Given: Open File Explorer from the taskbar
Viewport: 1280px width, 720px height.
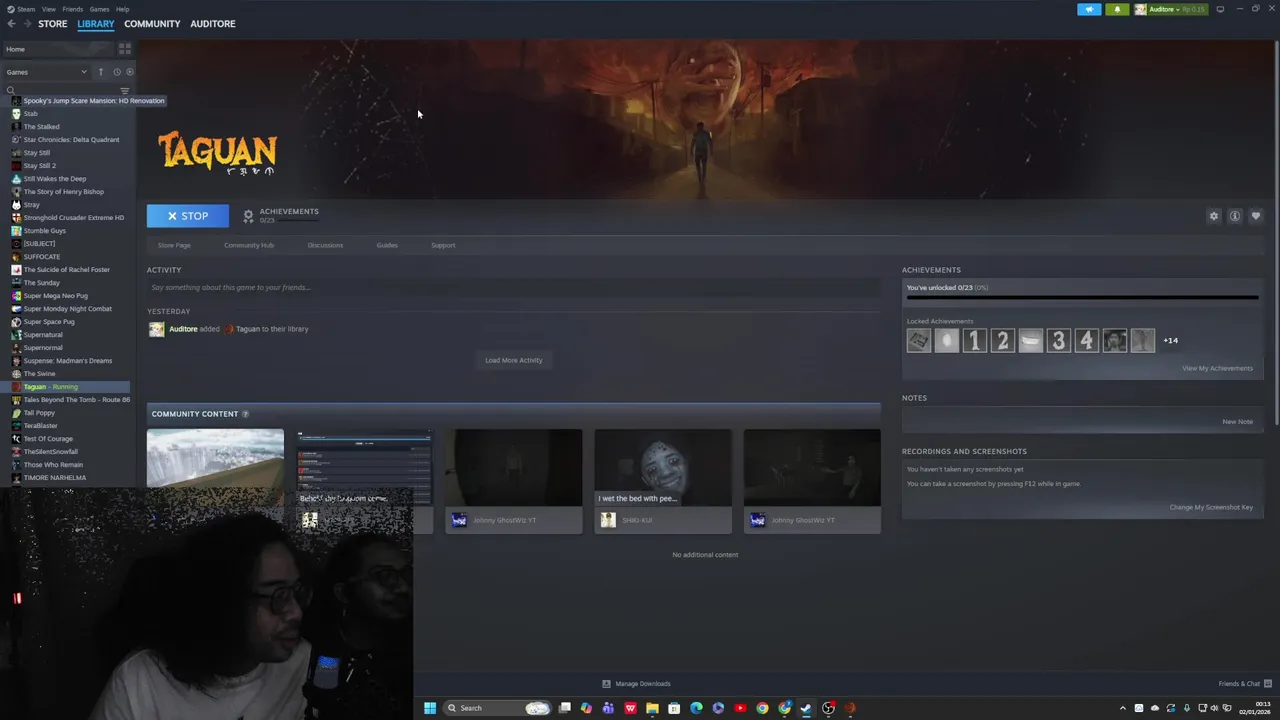Looking at the screenshot, I should pyautogui.click(x=652, y=708).
